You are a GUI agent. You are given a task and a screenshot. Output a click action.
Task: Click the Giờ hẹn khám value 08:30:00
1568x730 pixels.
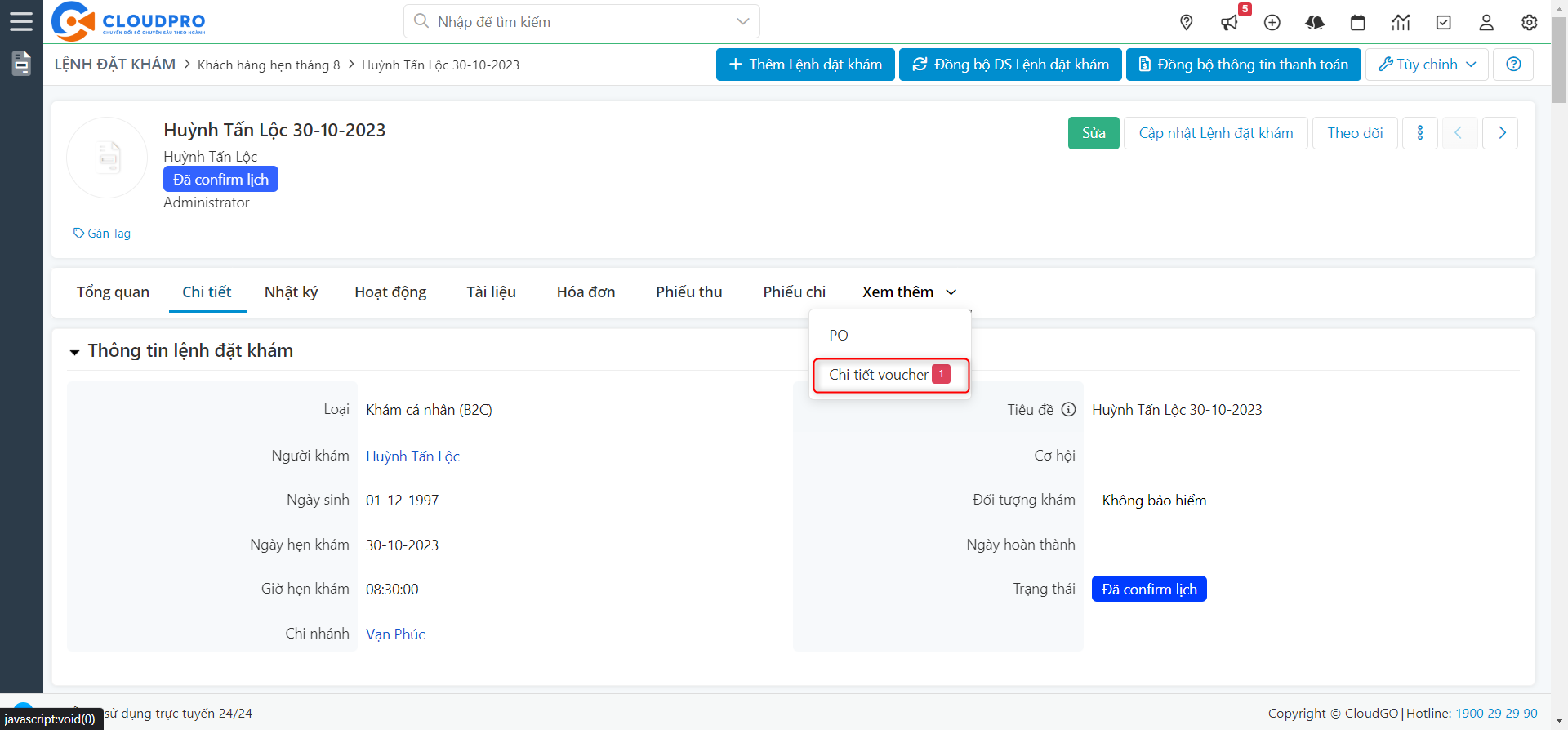click(392, 590)
